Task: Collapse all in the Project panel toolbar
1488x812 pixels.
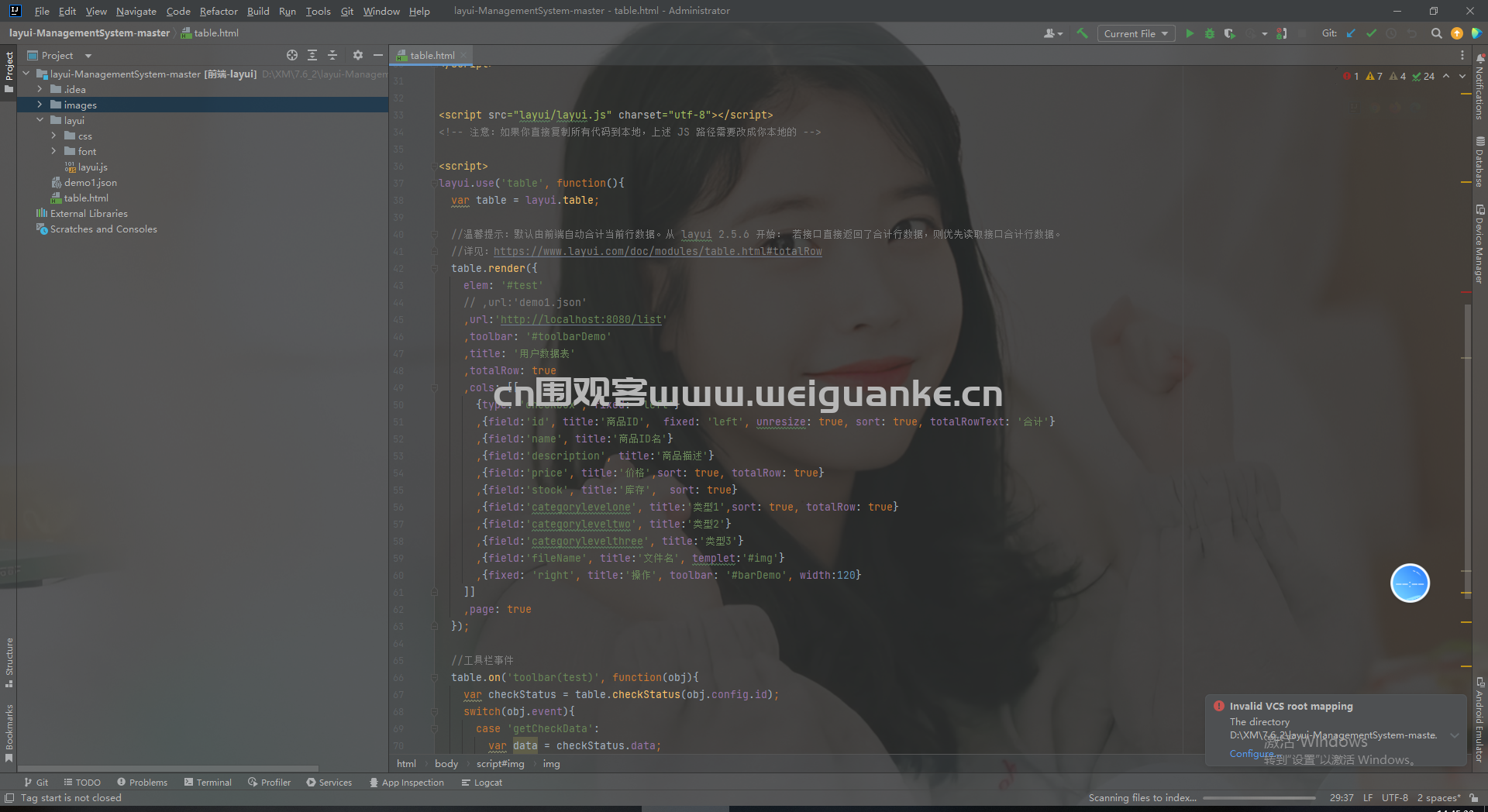Action: click(x=332, y=55)
